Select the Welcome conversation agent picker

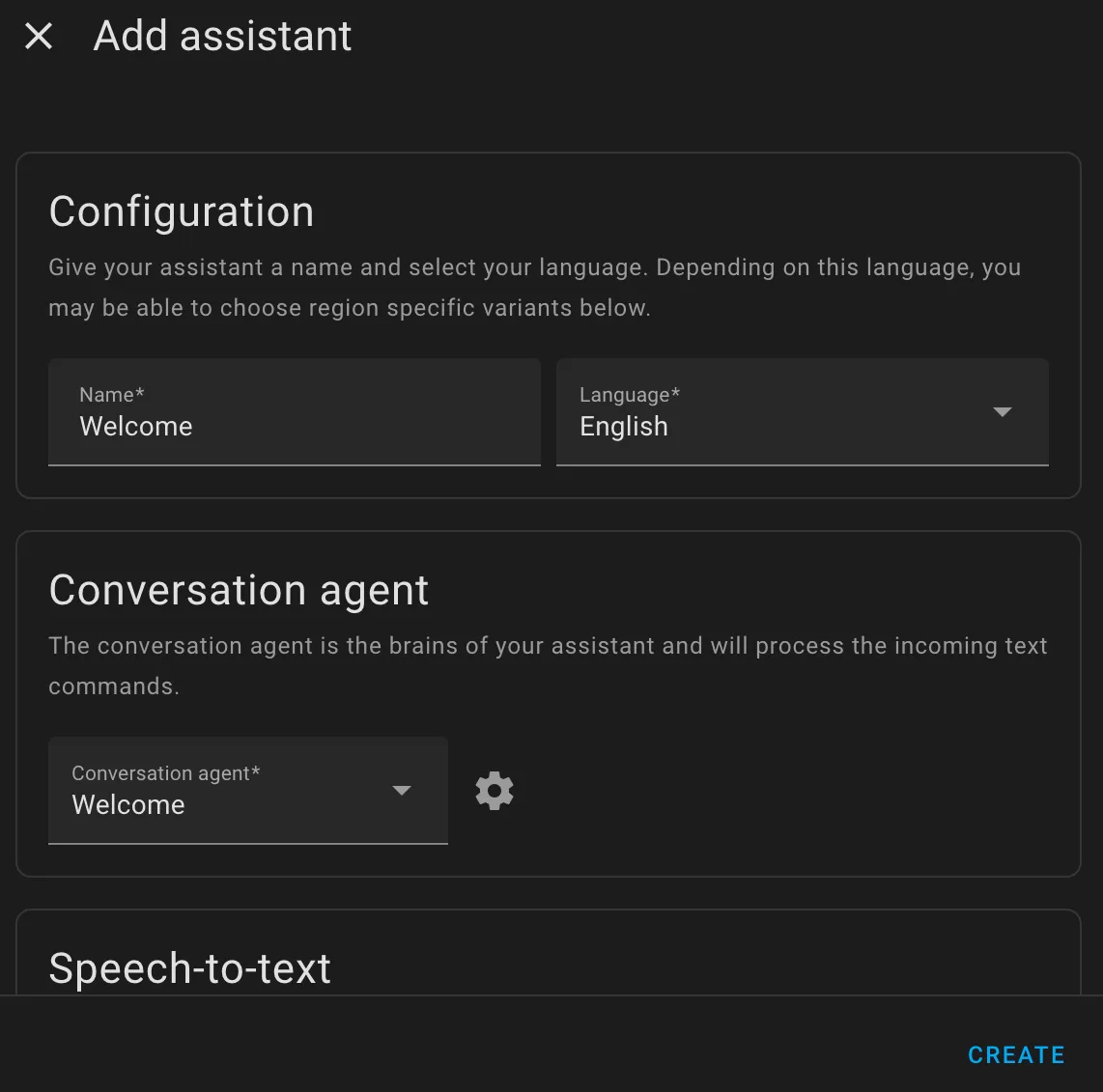(x=248, y=790)
